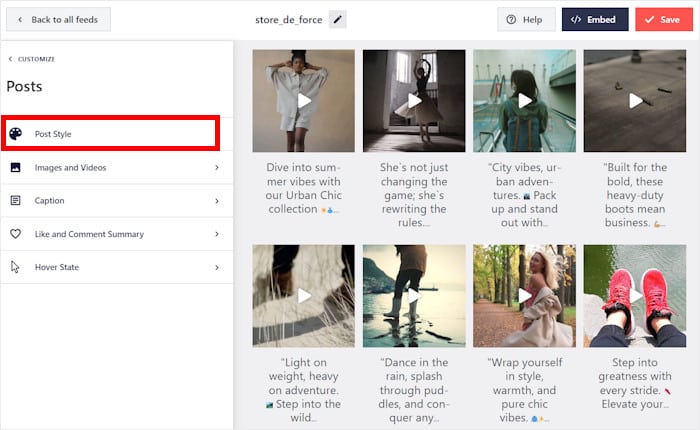700x430 pixels.
Task: Click caption "Dance in the rain"
Action: 414,390
